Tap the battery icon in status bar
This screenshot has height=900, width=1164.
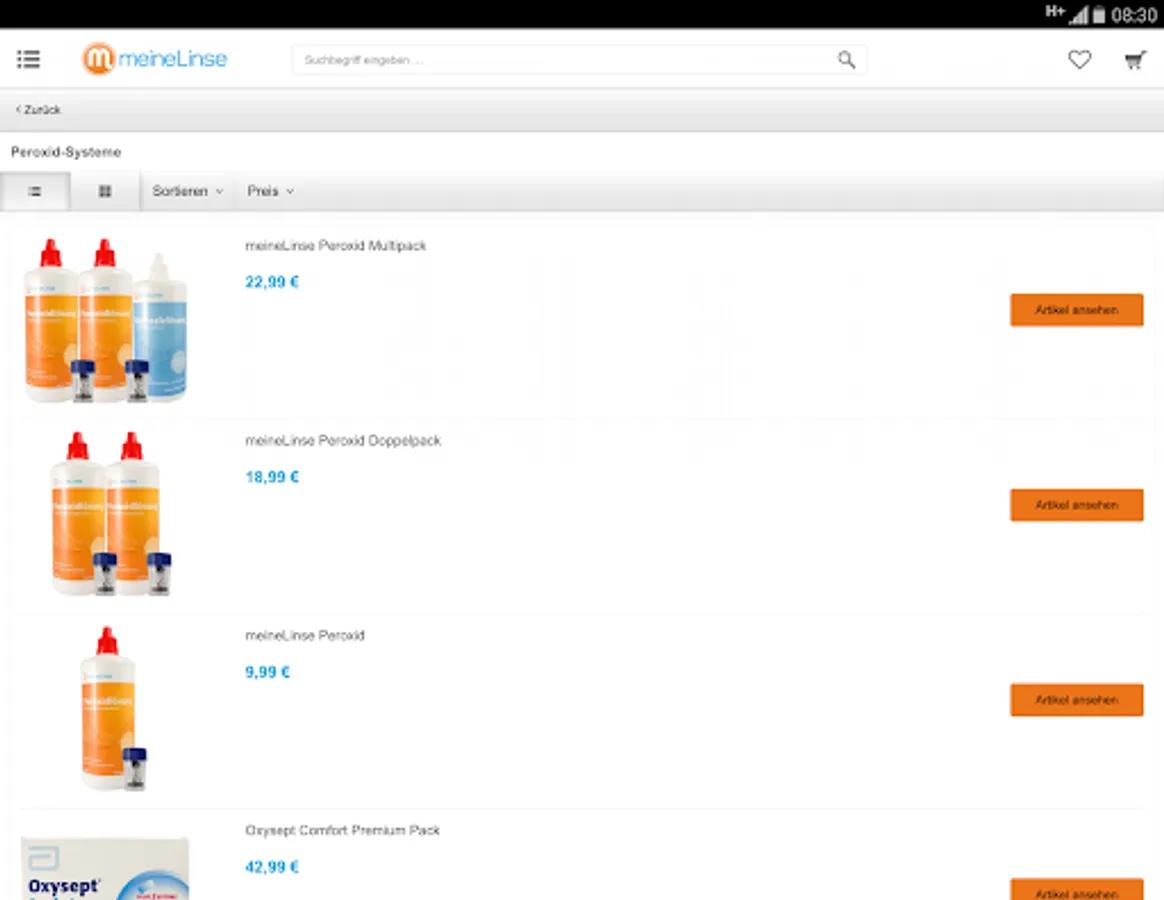[x=1099, y=15]
